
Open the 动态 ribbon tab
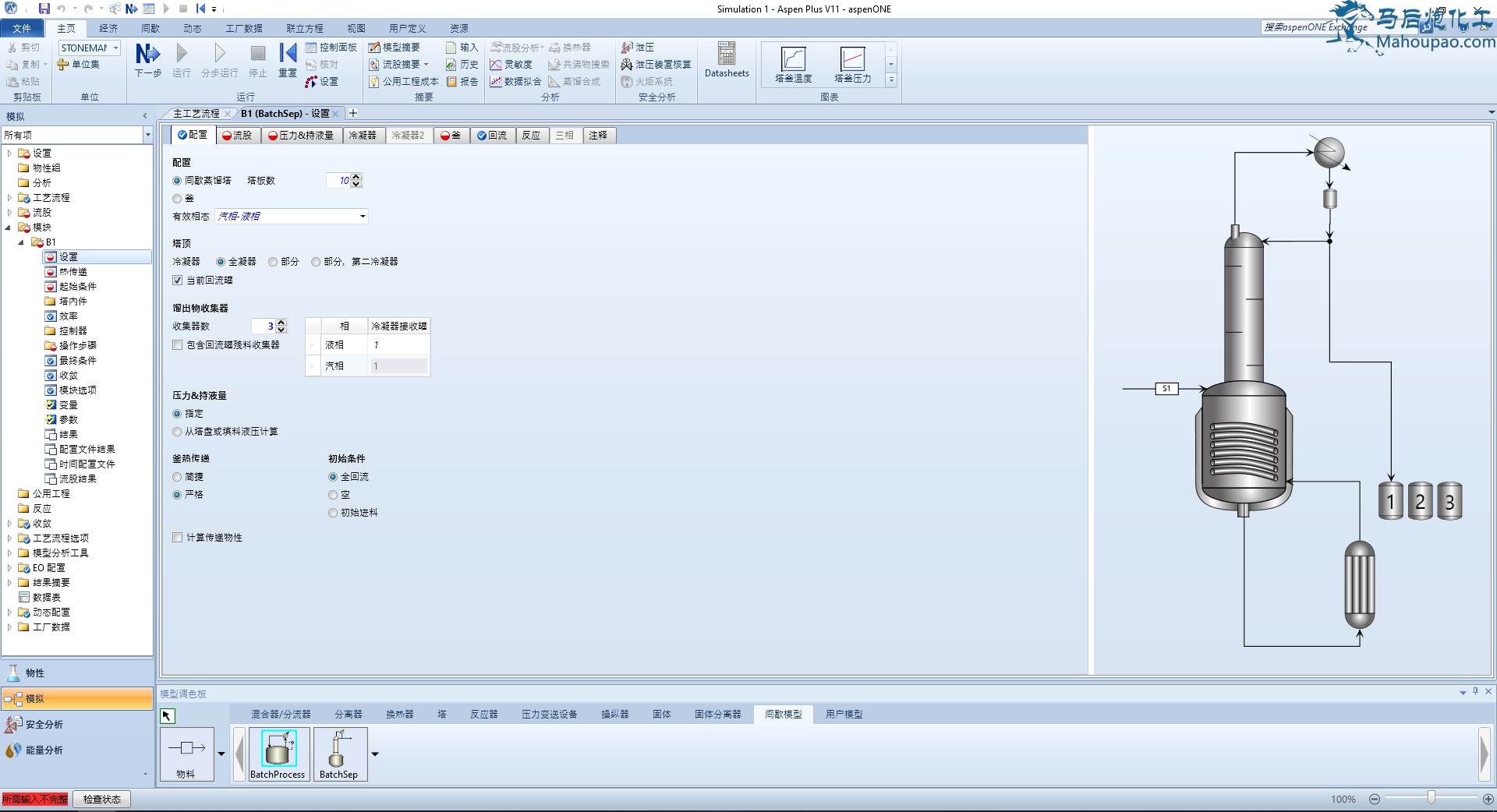pyautogui.click(x=192, y=29)
